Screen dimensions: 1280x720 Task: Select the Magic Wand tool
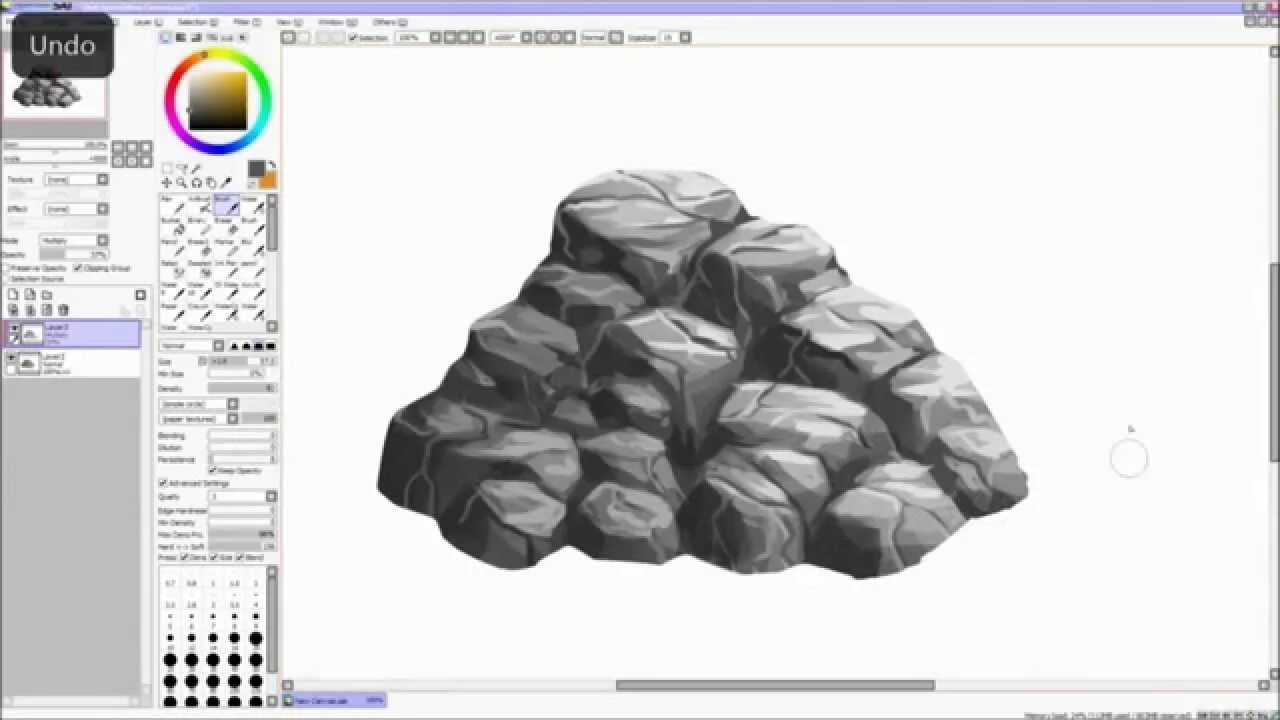[x=196, y=169]
